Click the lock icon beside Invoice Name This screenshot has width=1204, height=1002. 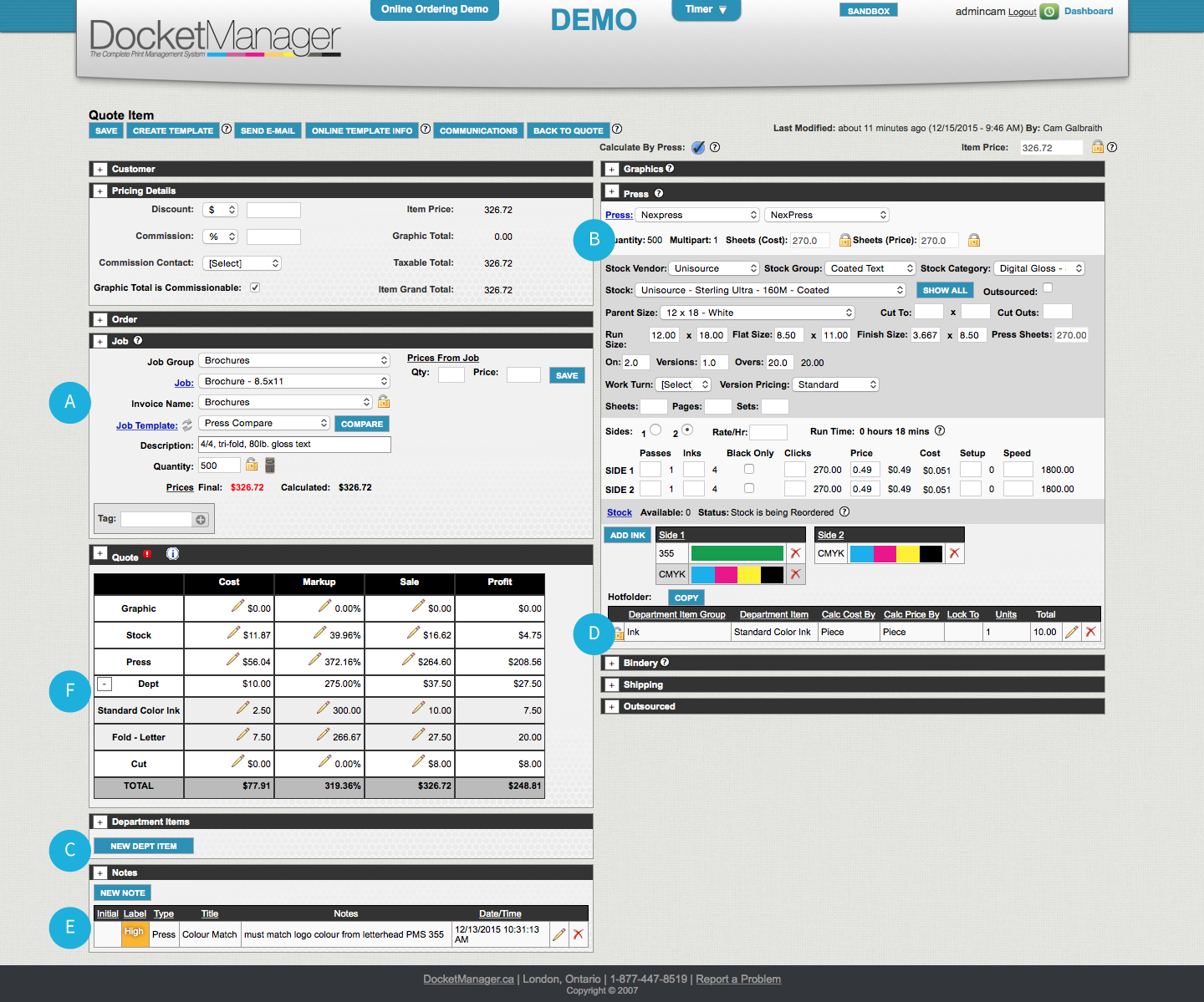(x=384, y=402)
